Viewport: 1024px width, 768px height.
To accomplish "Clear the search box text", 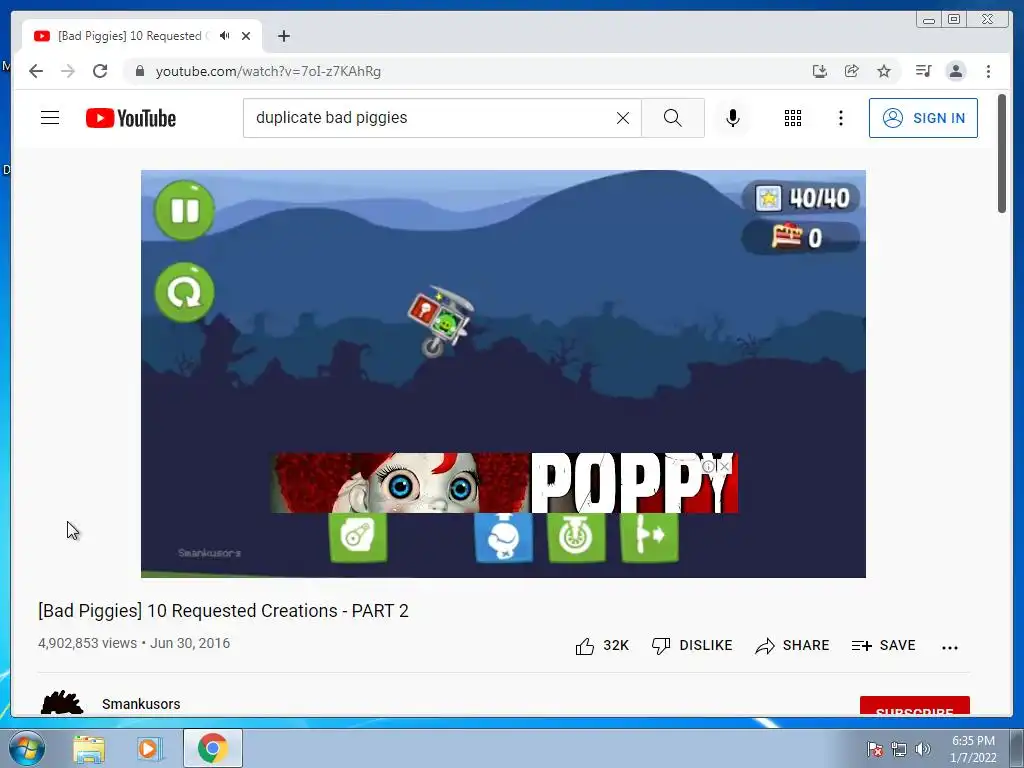I will (x=623, y=118).
